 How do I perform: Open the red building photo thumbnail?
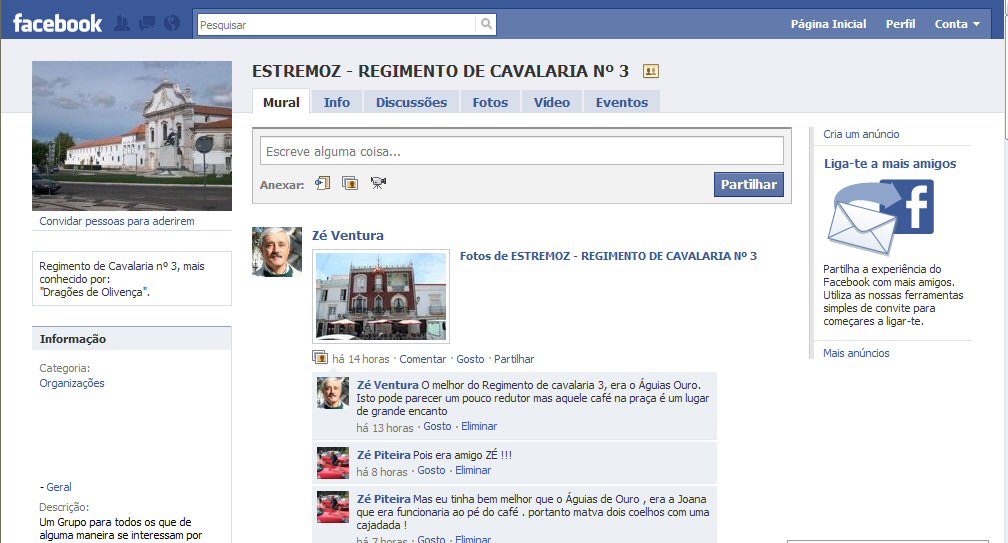click(x=381, y=296)
